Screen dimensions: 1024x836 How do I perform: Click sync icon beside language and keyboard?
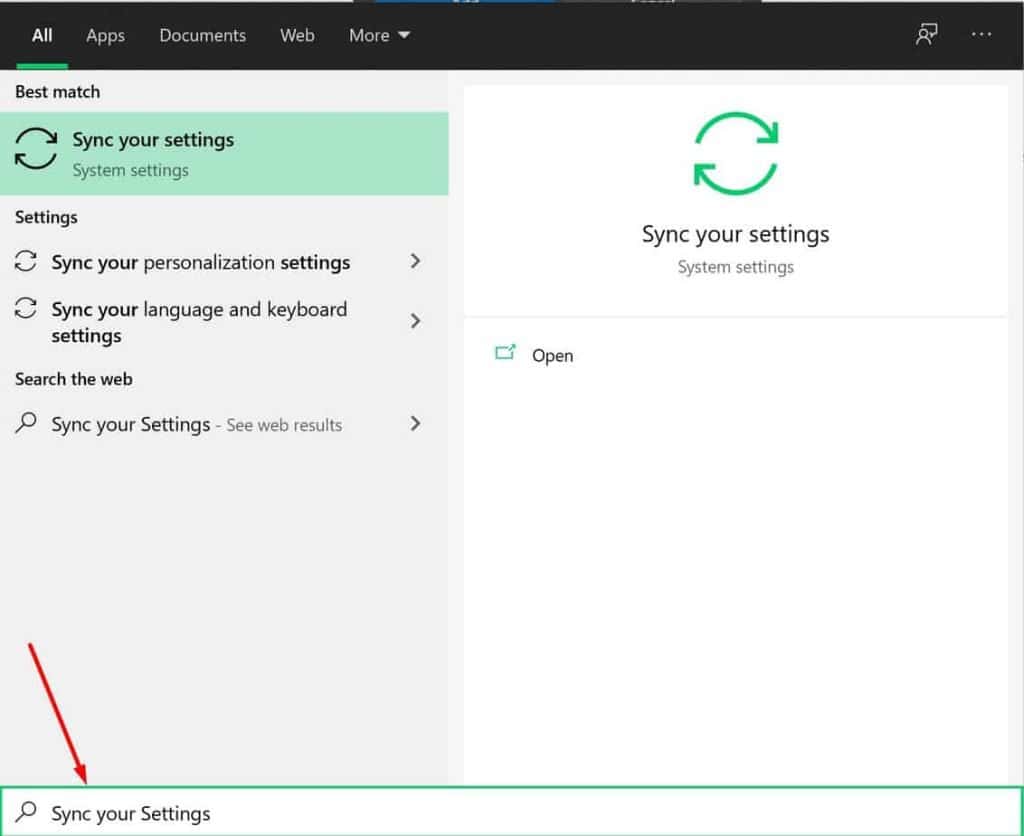(x=25, y=308)
